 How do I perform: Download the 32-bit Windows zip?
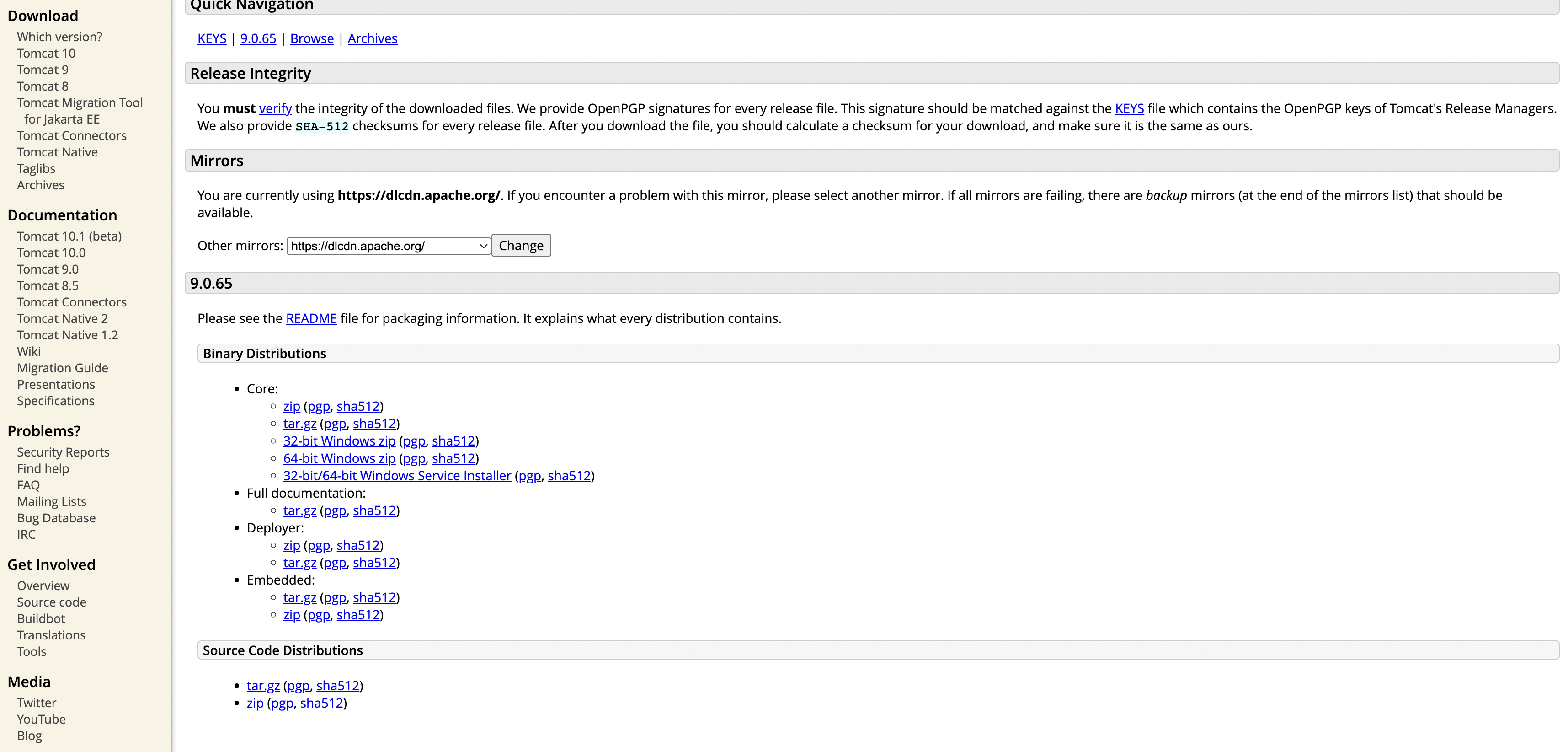pos(339,441)
